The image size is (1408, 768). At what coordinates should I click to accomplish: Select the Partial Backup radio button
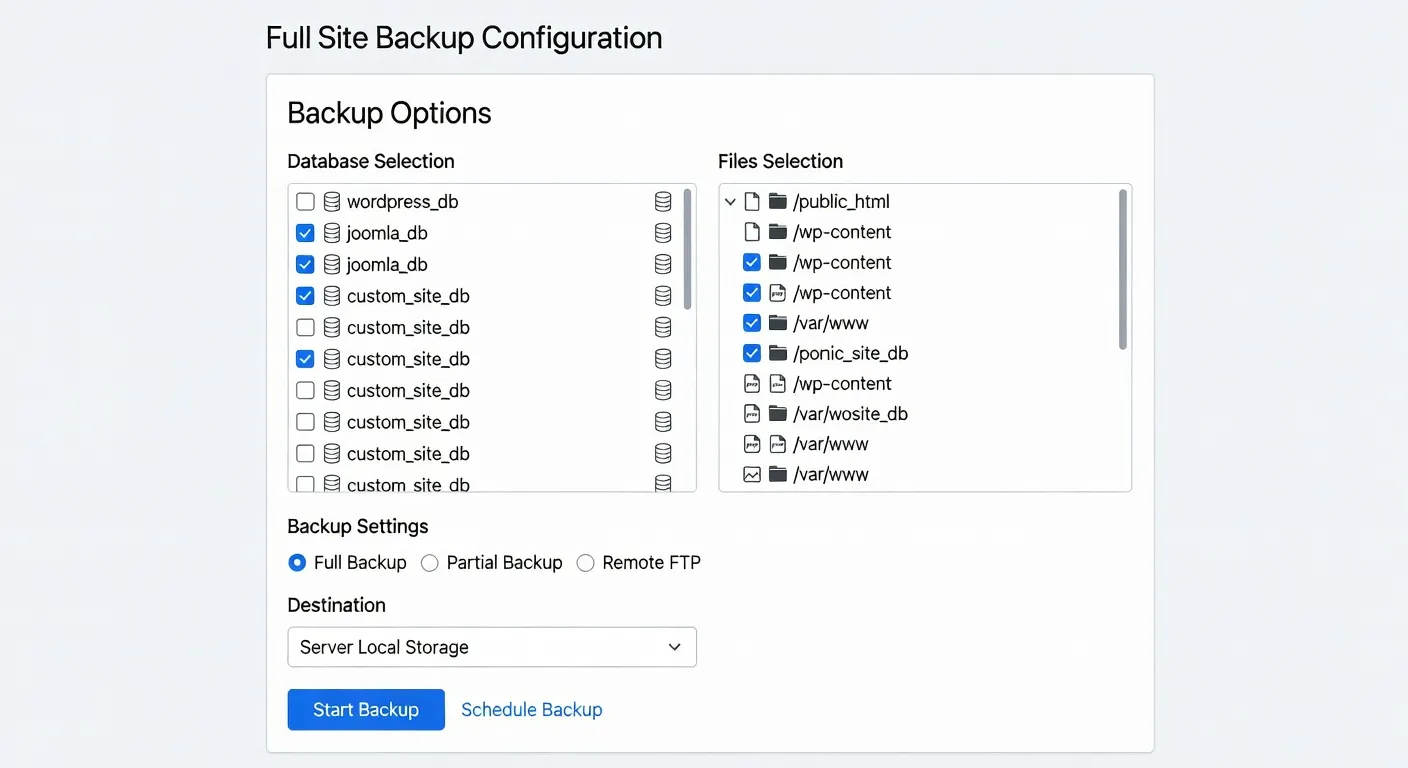pos(429,563)
